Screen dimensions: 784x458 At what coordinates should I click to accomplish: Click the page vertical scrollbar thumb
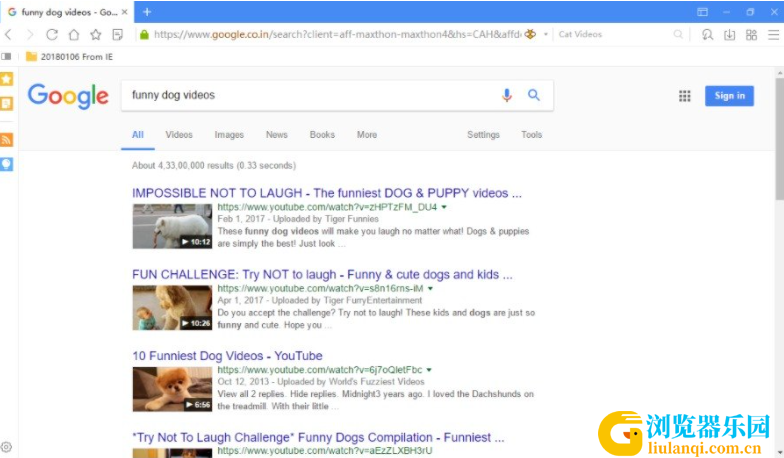[x=780, y=138]
